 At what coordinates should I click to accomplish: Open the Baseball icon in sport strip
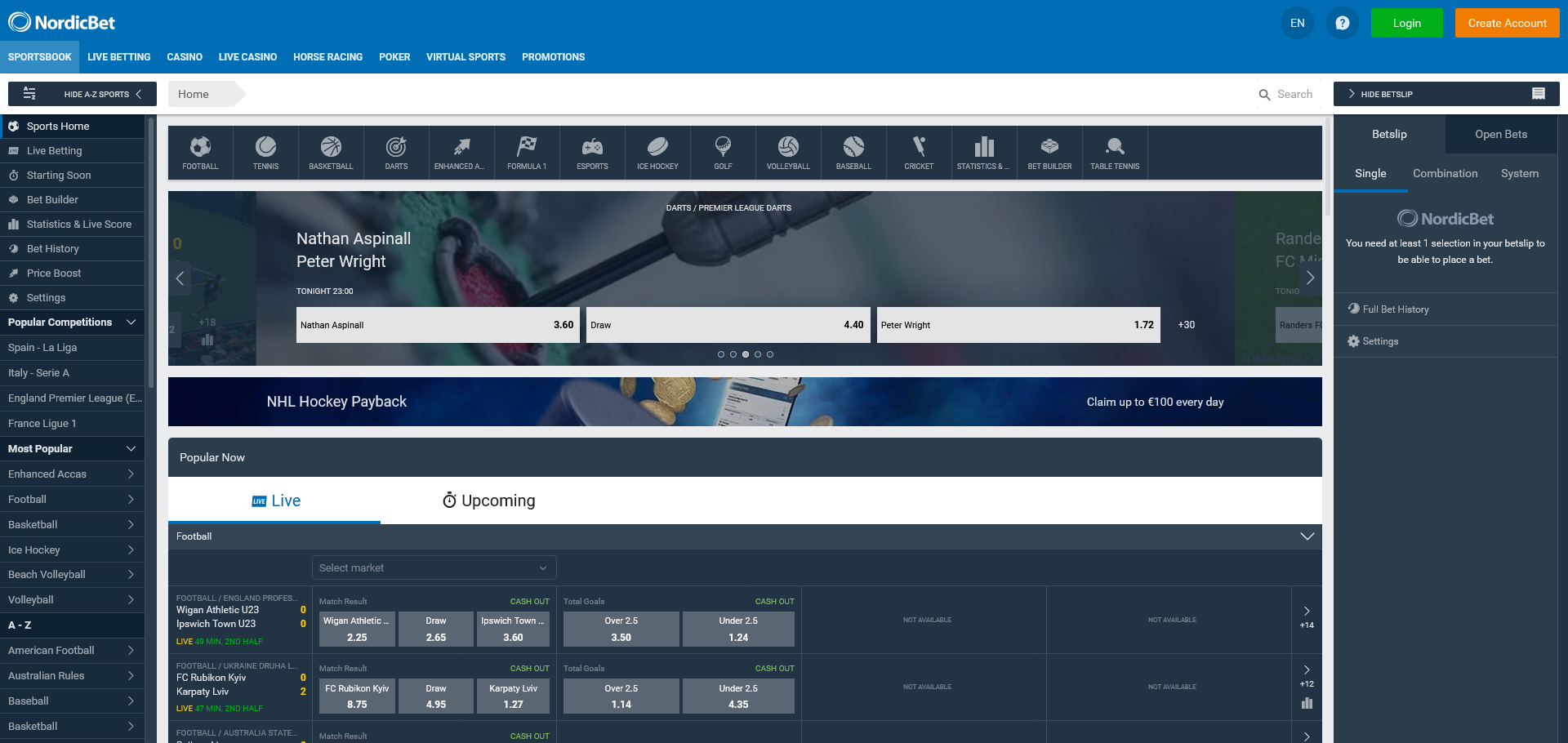pos(853,153)
